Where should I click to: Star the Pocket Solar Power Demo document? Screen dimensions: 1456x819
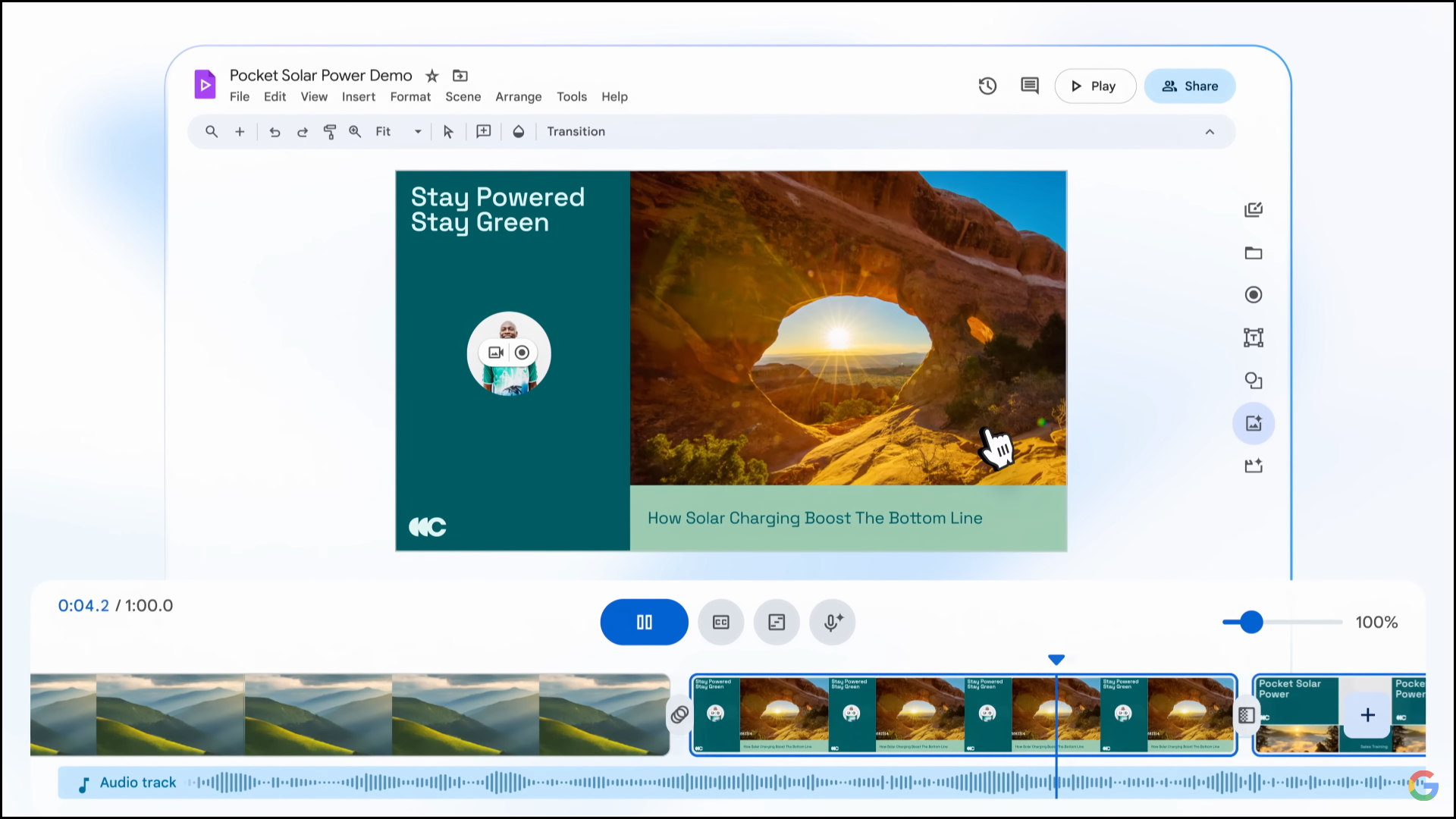pyautogui.click(x=432, y=76)
